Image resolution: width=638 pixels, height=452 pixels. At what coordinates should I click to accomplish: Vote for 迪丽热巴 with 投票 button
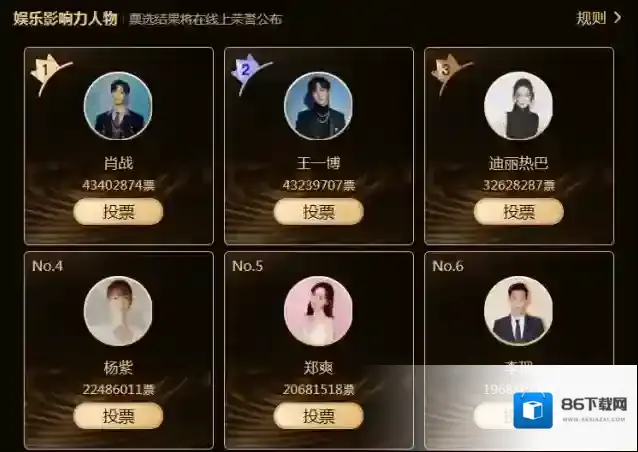pyautogui.click(x=519, y=212)
